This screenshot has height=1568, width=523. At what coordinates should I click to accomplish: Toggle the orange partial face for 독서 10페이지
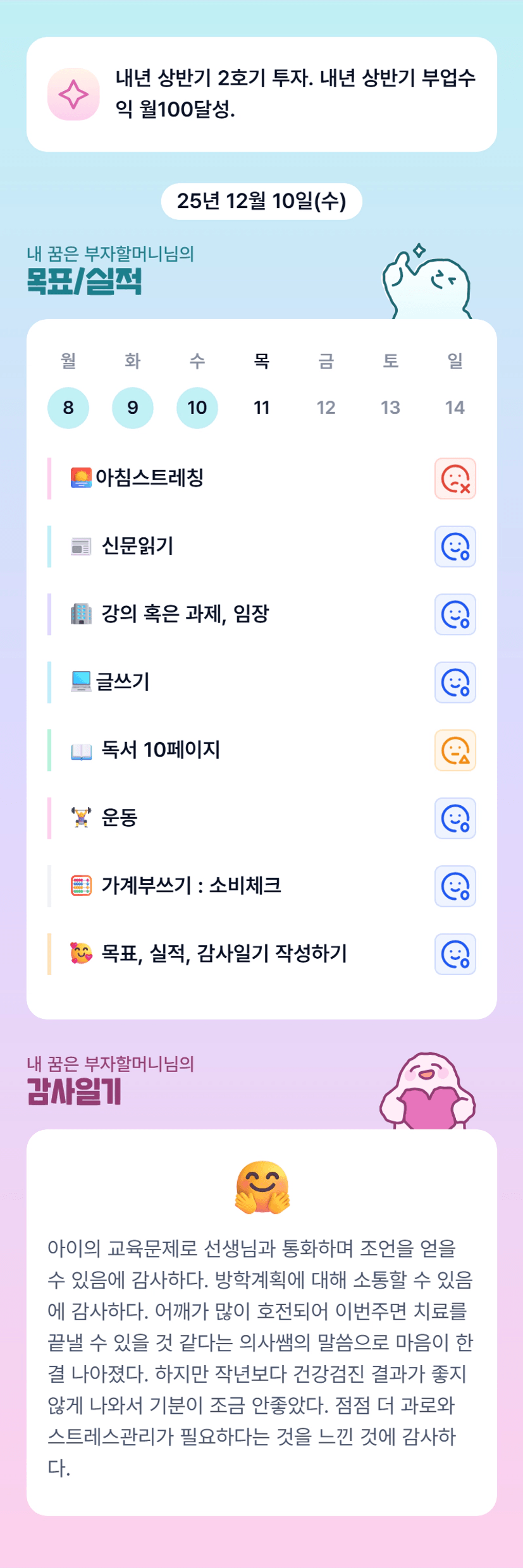pyautogui.click(x=455, y=750)
